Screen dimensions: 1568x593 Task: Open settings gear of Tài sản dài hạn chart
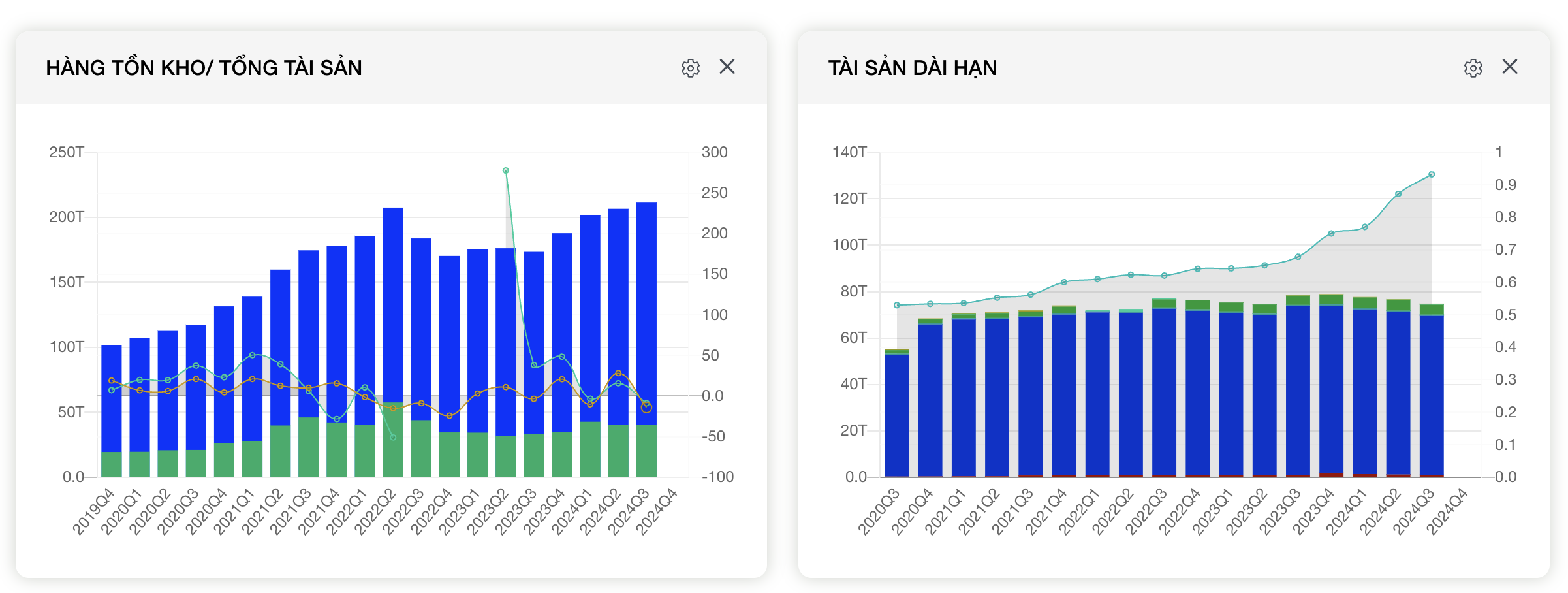coord(1473,68)
